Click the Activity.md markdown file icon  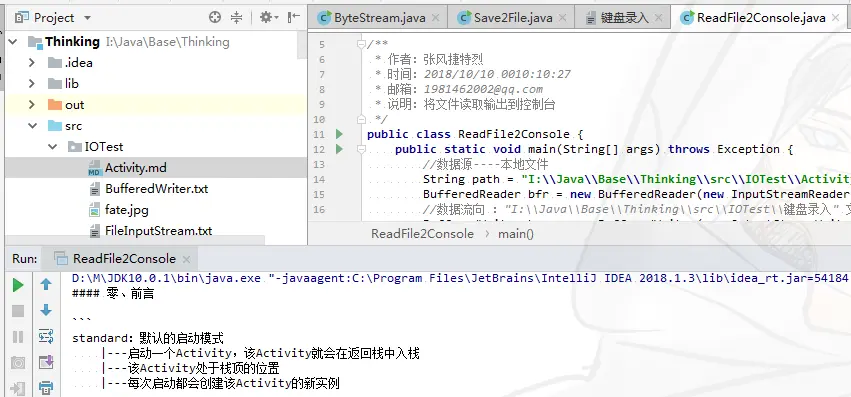(95, 168)
